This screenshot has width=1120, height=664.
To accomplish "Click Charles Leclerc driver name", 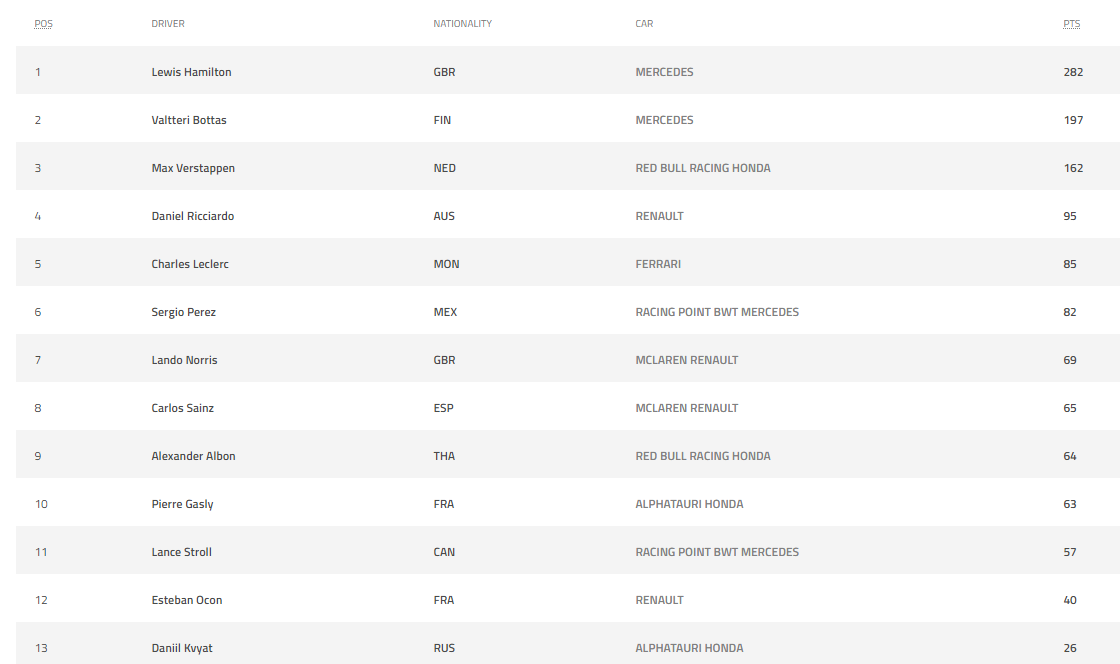I will tap(190, 264).
